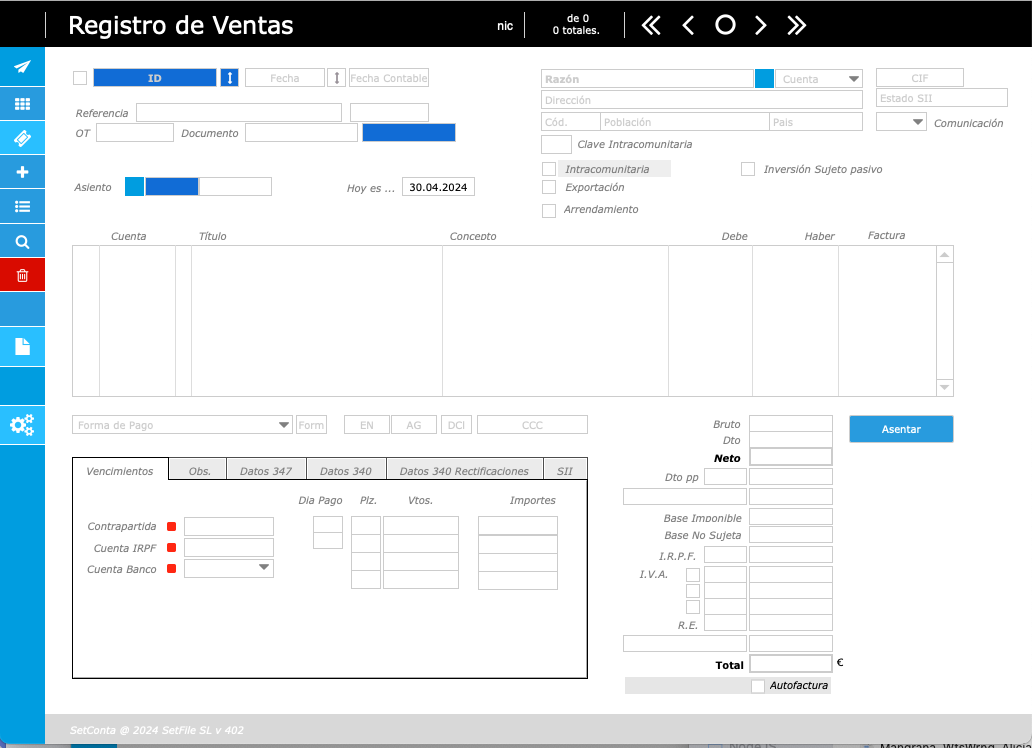Screen dimensions: 1032x748
Task: Click the paper plane send icon in sidebar
Action: 22,67
